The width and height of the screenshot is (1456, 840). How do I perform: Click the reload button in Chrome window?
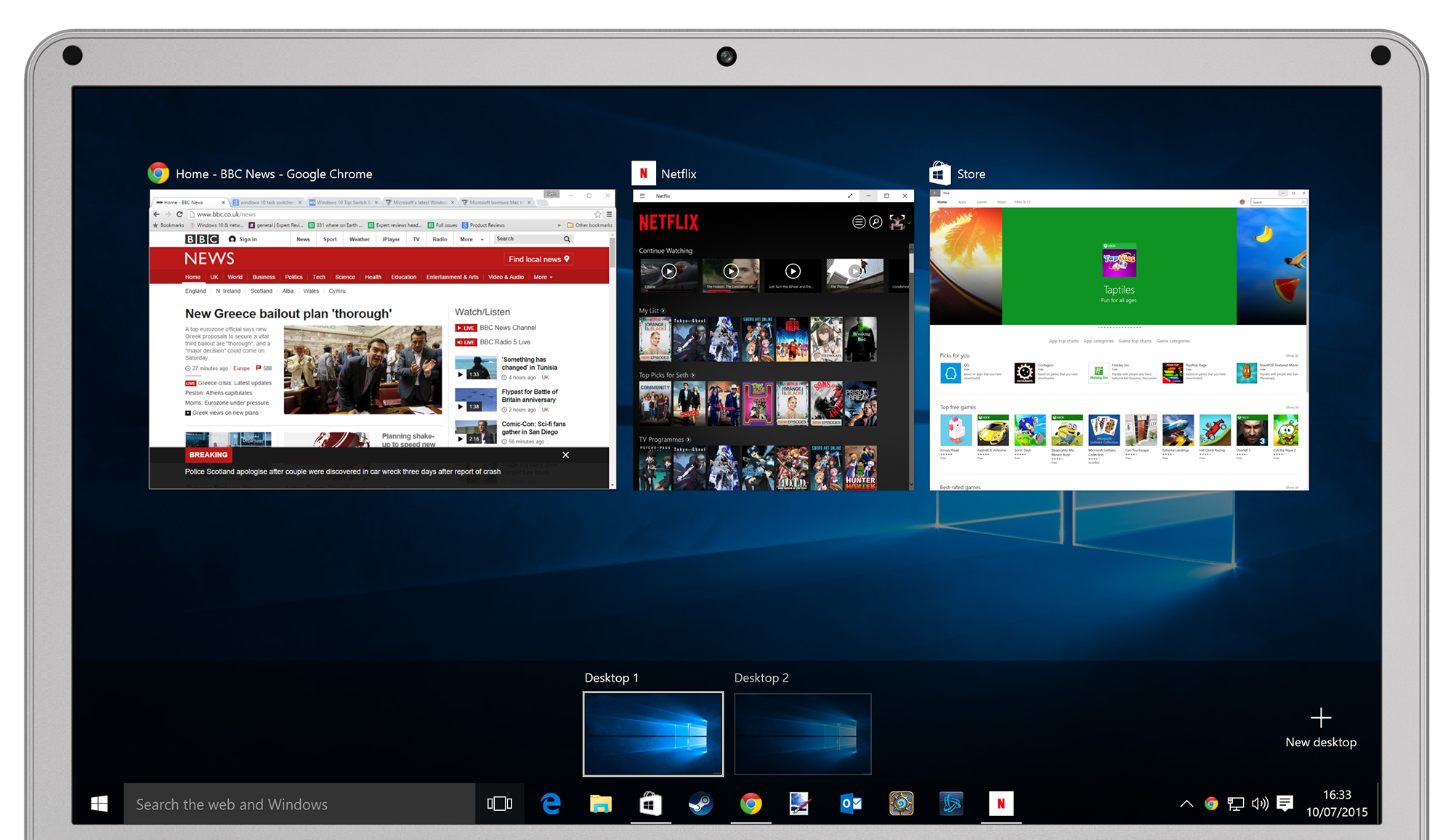(179, 214)
